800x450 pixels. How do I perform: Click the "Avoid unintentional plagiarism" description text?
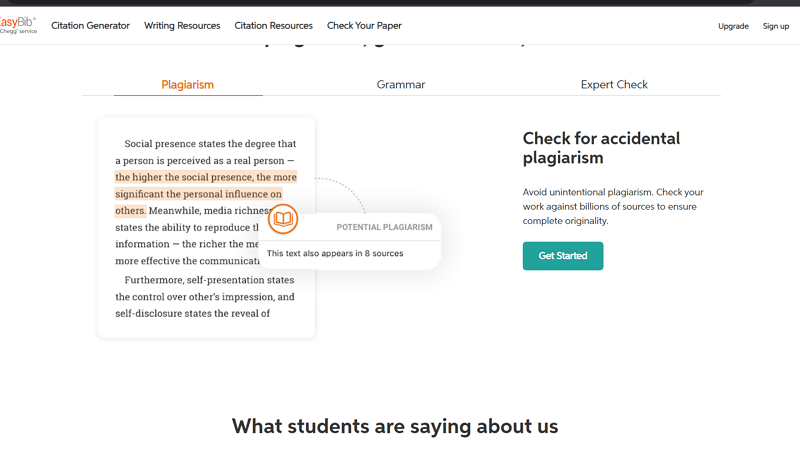[613, 206]
